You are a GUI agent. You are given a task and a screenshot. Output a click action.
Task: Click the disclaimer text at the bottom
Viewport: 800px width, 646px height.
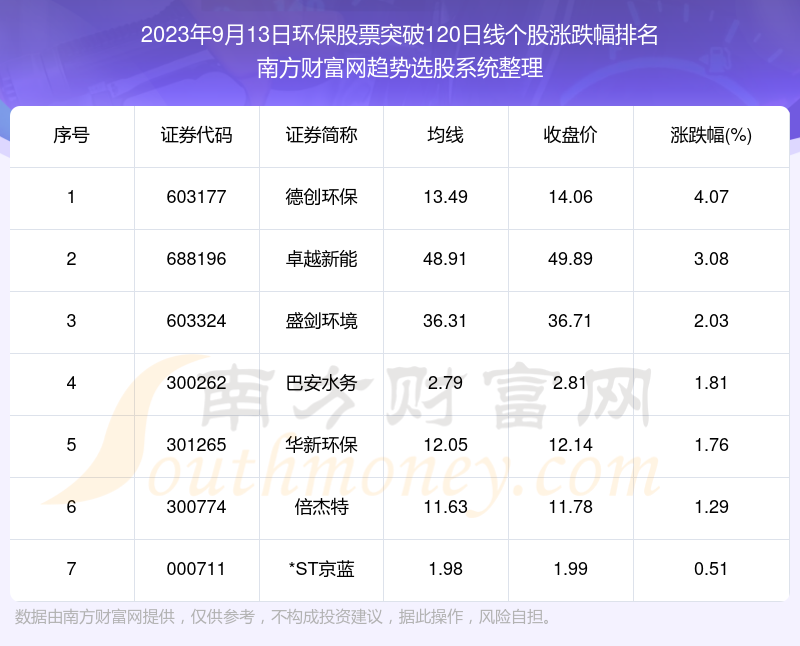coord(284,617)
